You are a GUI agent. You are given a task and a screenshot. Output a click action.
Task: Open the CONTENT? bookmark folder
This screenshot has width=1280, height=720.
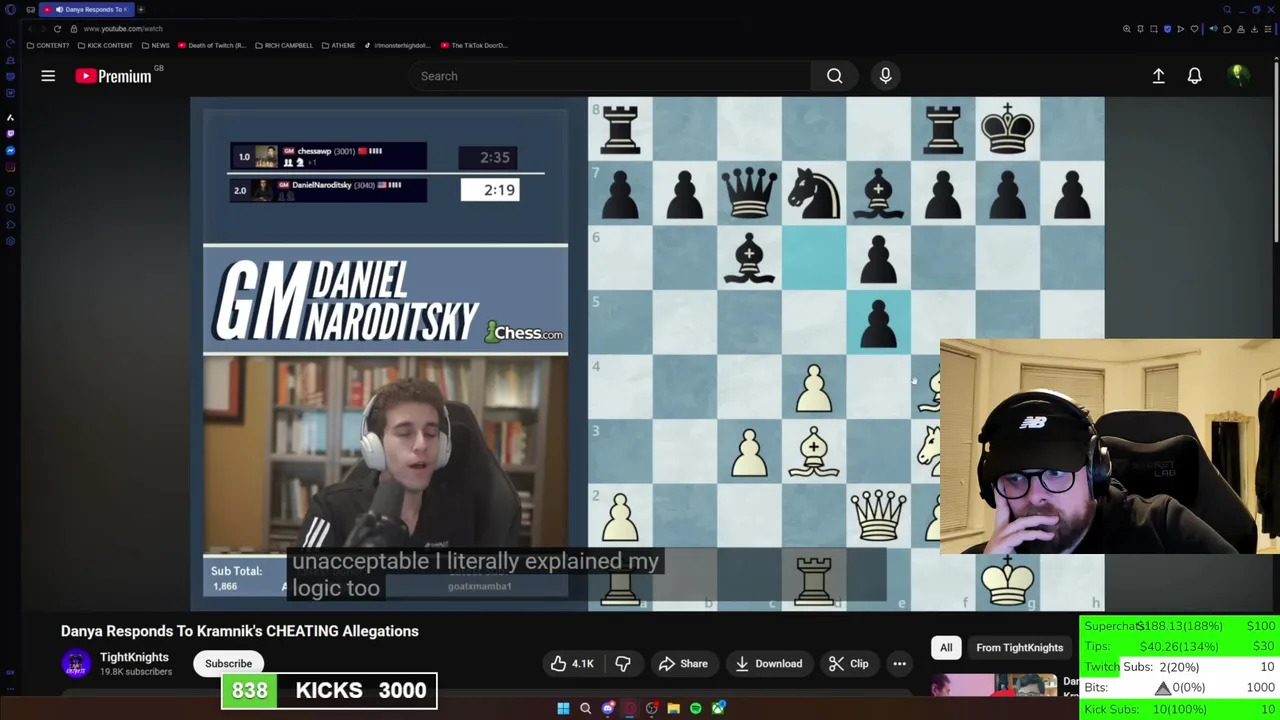48,45
